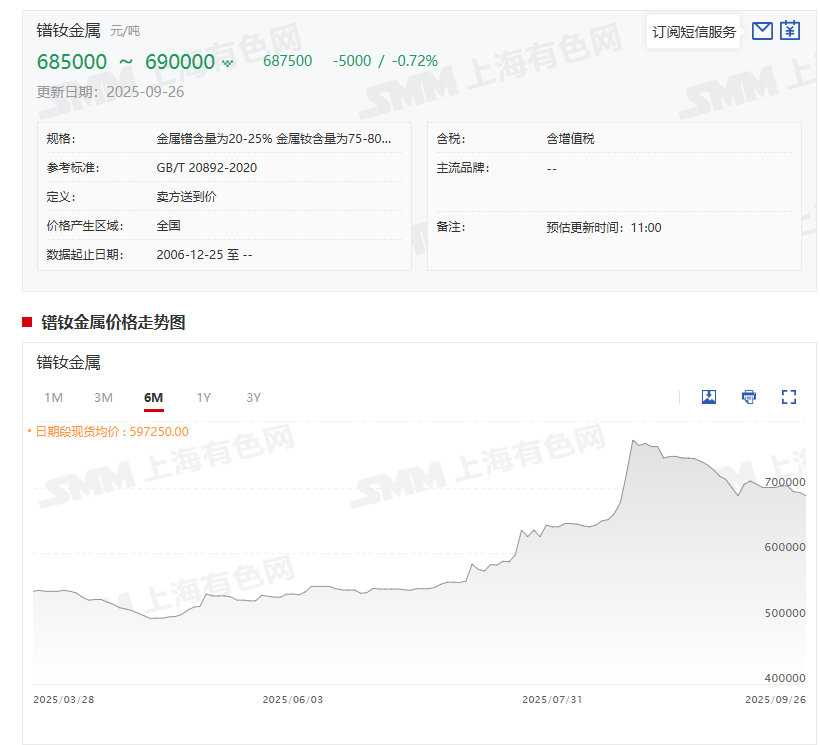
Task: Show the 3Y price history
Action: [x=253, y=398]
